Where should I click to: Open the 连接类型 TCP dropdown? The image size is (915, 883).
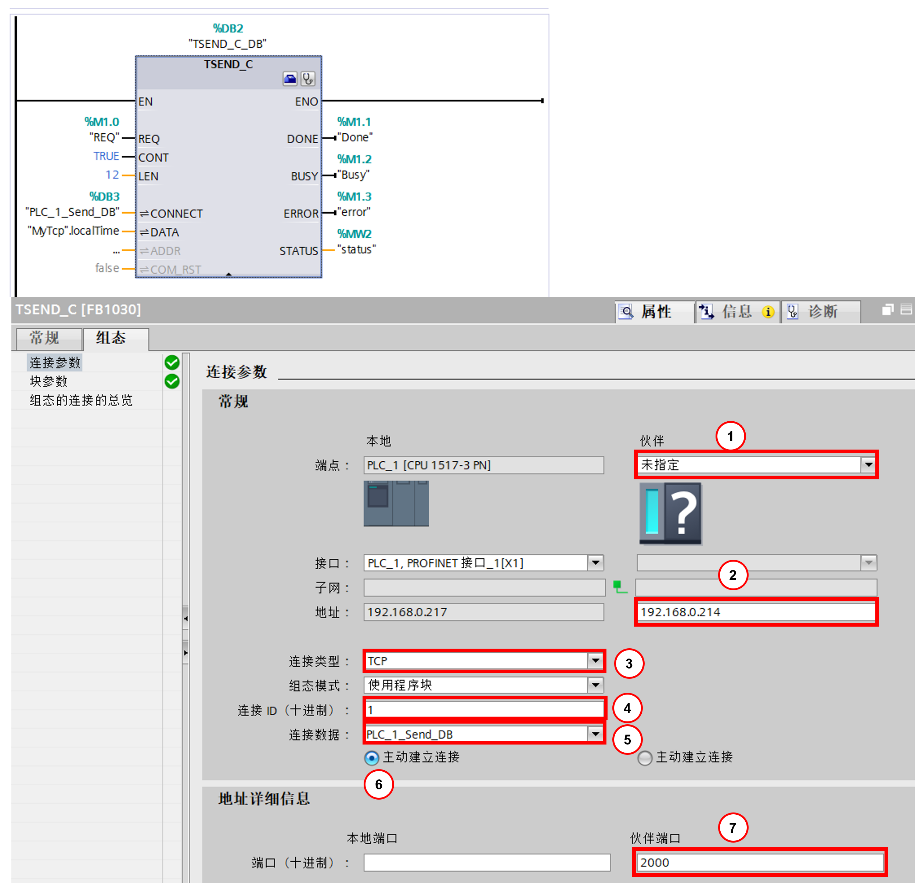(595, 661)
